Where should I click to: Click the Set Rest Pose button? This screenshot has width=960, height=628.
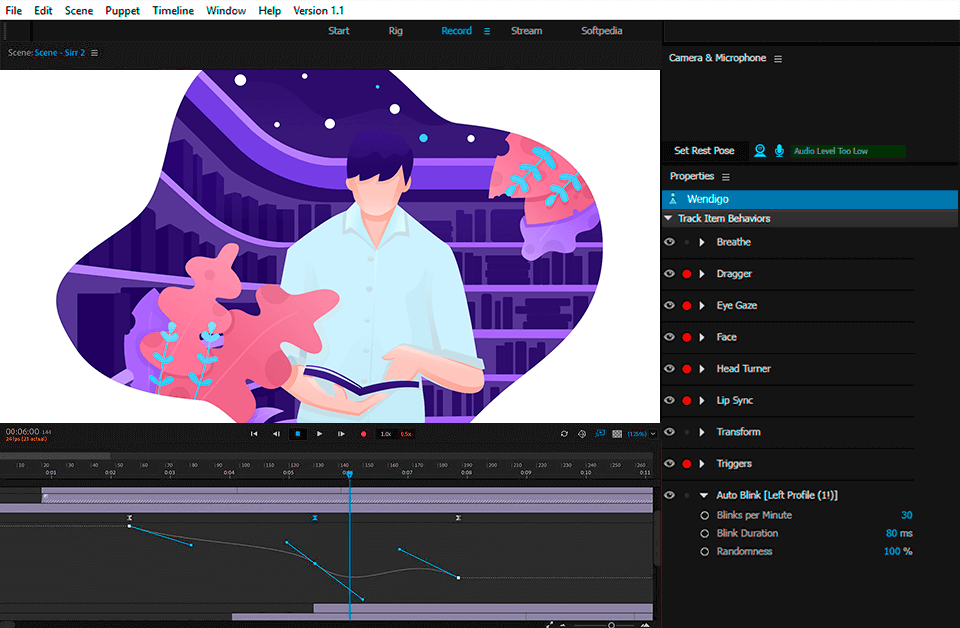click(704, 150)
